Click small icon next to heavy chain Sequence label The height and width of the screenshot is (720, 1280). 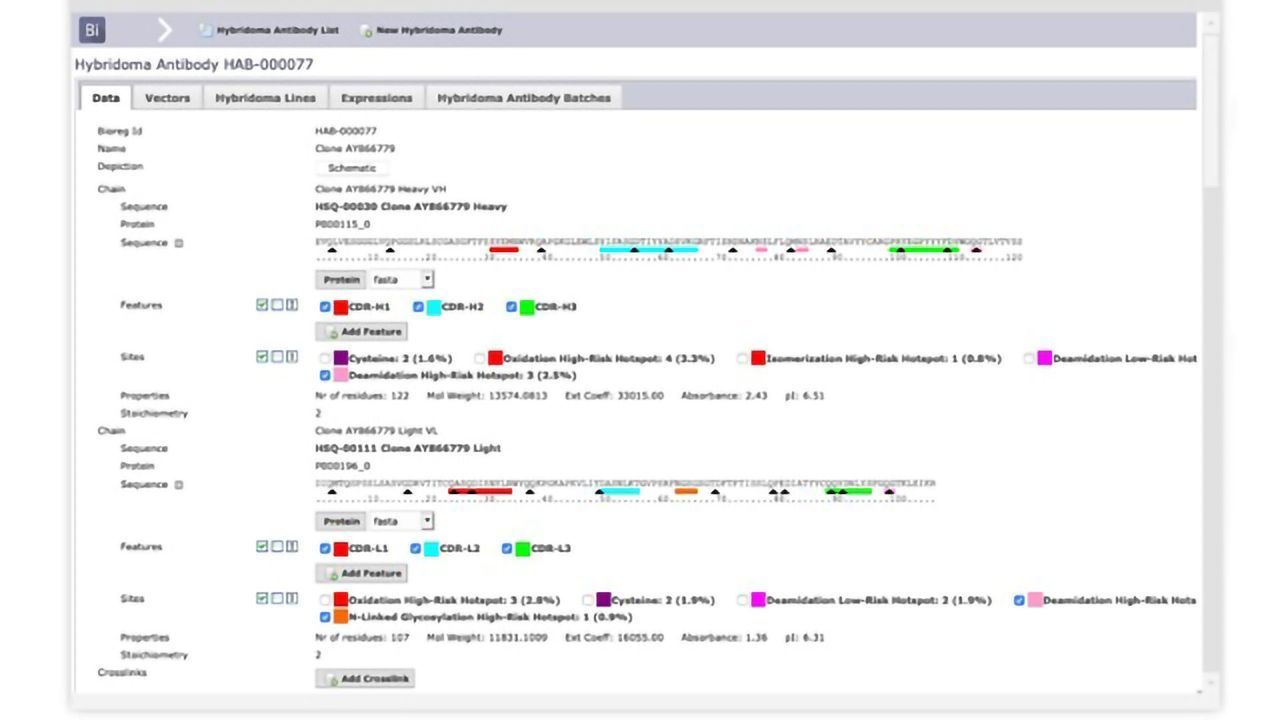pyautogui.click(x=179, y=243)
